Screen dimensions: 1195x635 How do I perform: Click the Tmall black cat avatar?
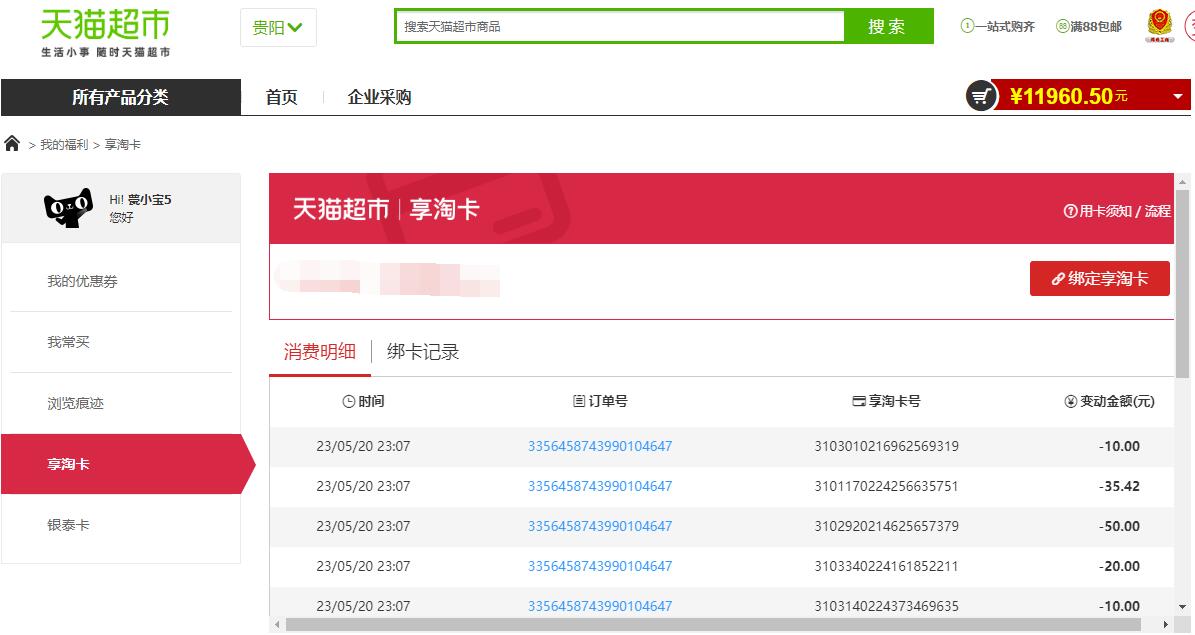point(69,207)
